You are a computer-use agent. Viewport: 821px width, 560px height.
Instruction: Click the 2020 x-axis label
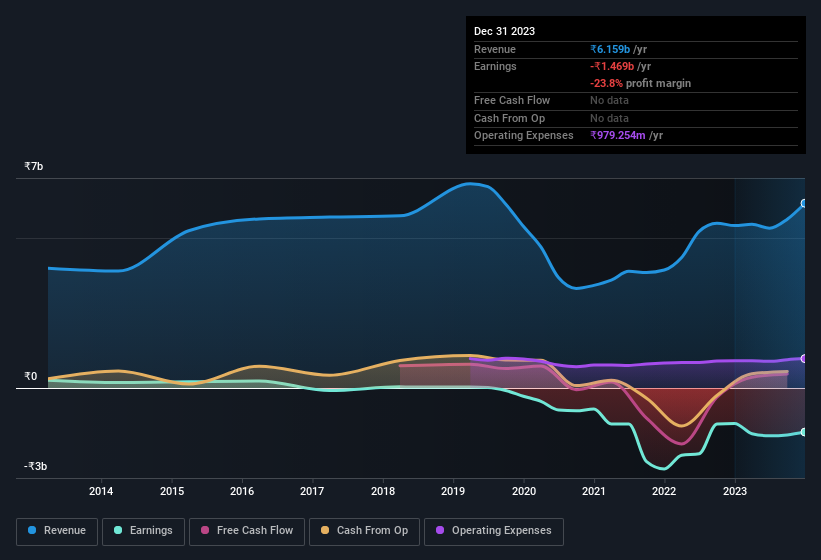[x=524, y=491]
